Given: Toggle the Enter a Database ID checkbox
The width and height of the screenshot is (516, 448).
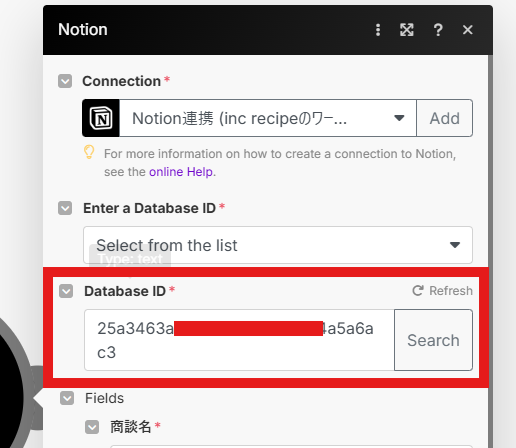Looking at the screenshot, I should (x=65, y=208).
